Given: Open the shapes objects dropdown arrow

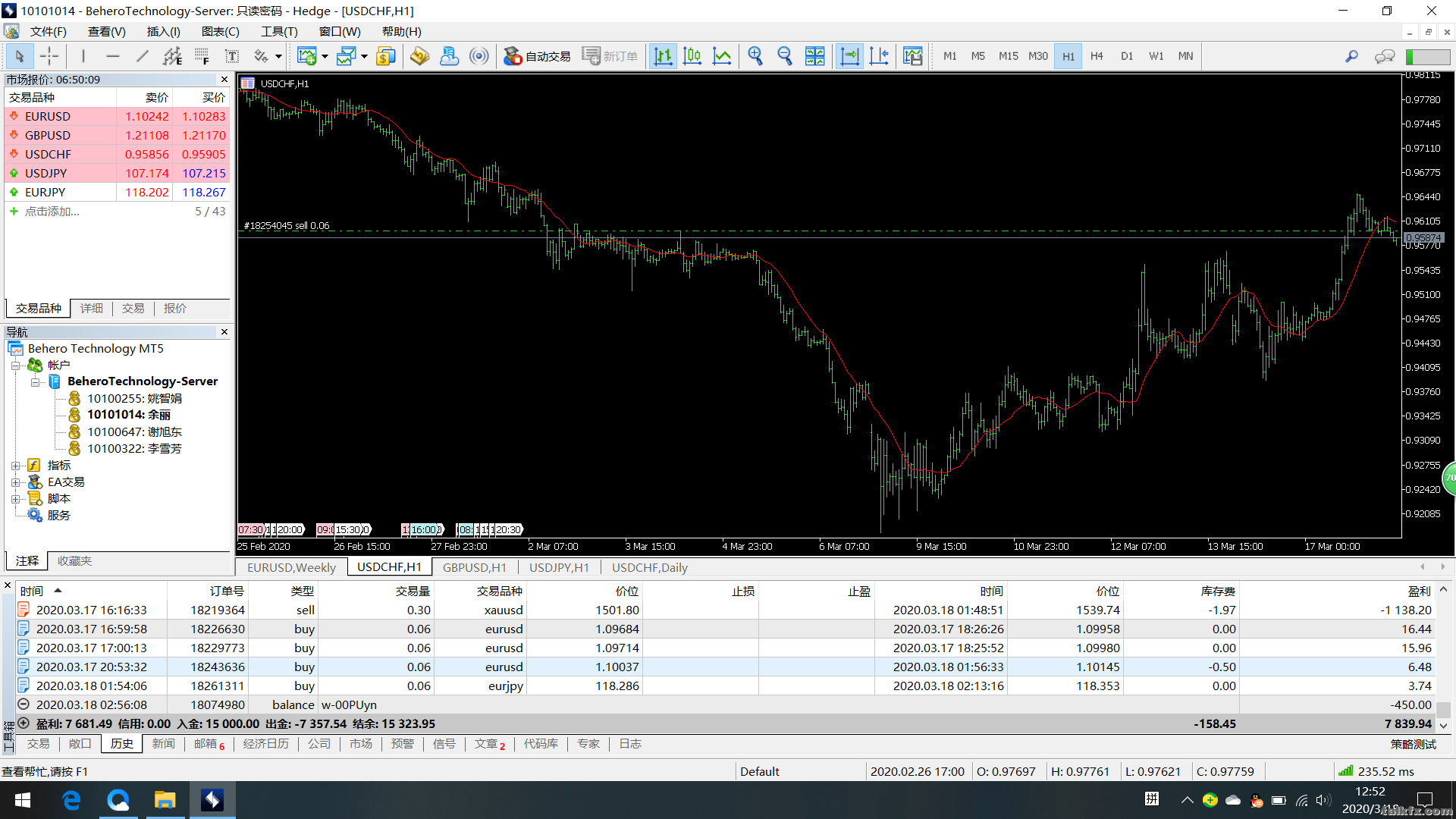Looking at the screenshot, I should 278,56.
